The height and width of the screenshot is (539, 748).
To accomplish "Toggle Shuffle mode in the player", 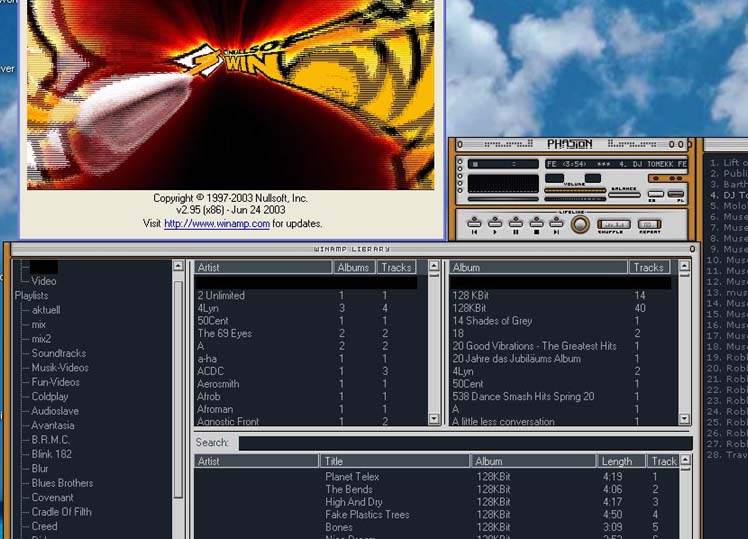I will pos(613,225).
